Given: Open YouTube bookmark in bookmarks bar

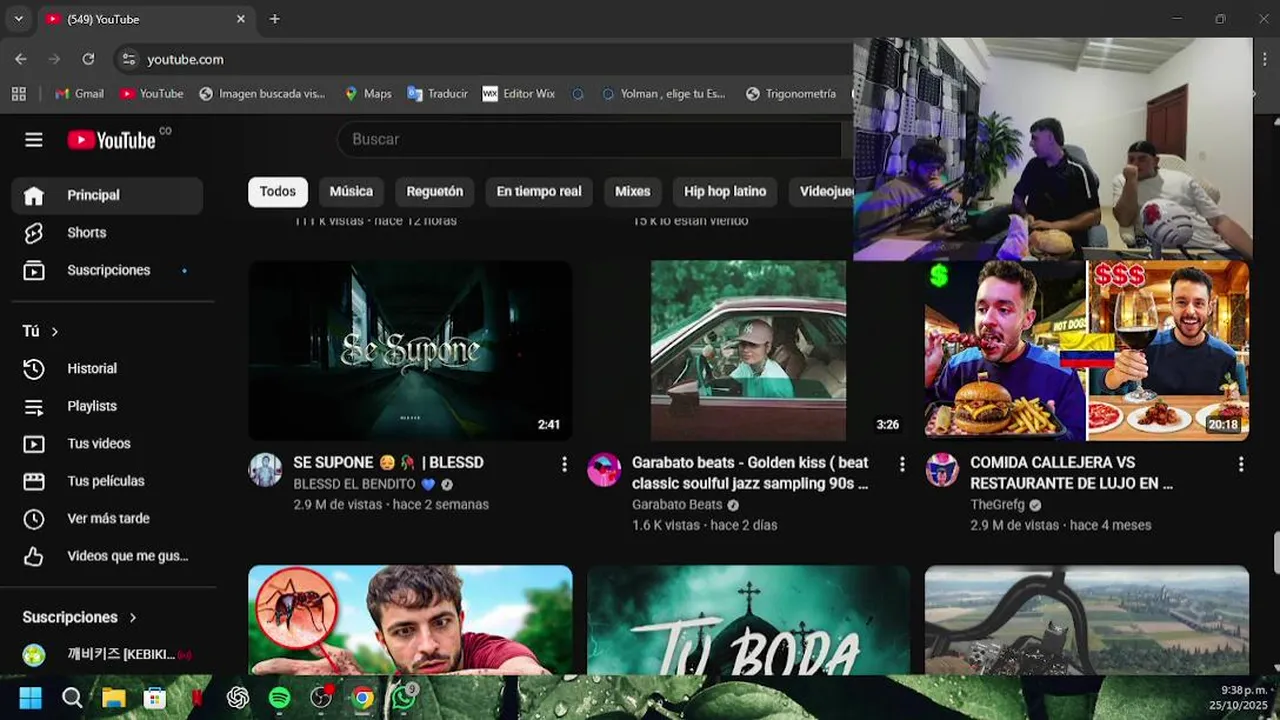Looking at the screenshot, I should pos(151,93).
